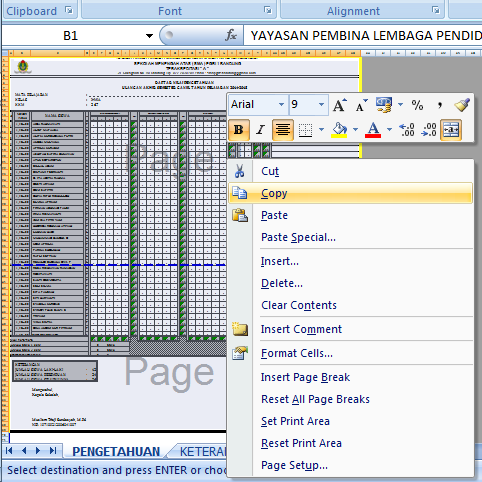Choose Cut from the context menu
This screenshot has width=482, height=482.
pos(350,171)
